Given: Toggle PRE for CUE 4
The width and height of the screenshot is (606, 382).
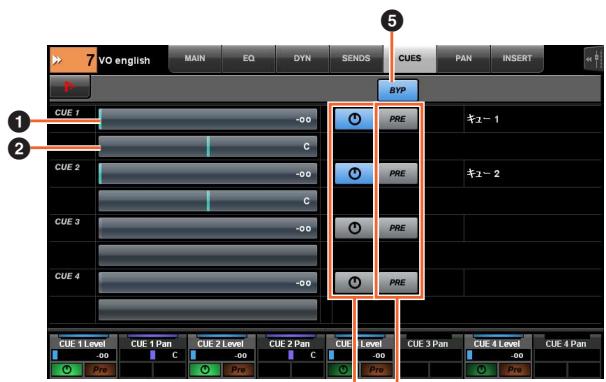Looking at the screenshot, I should [398, 283].
